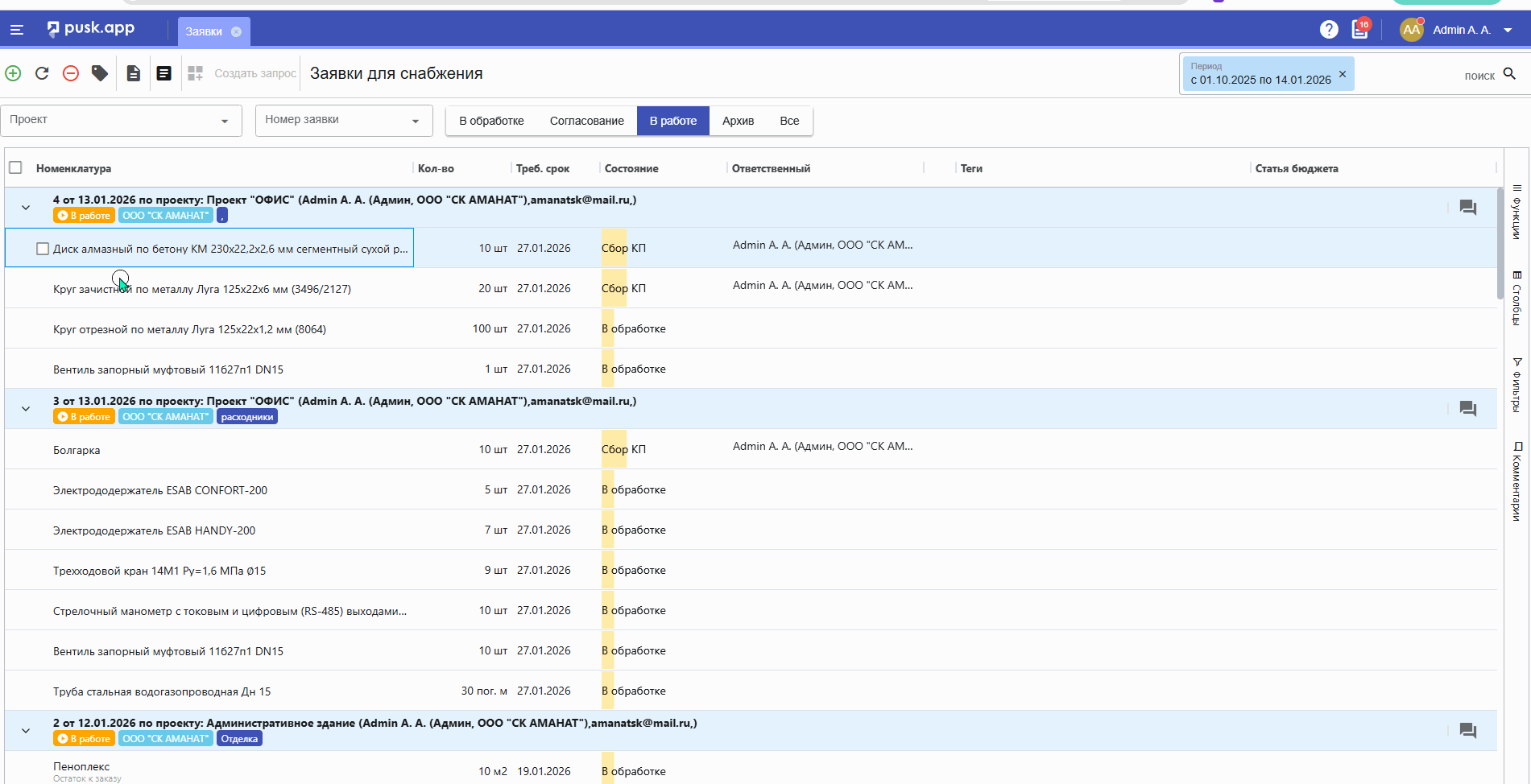The width and height of the screenshot is (1531, 784).
Task: Collapse request 3 group chevron
Action: (26, 409)
